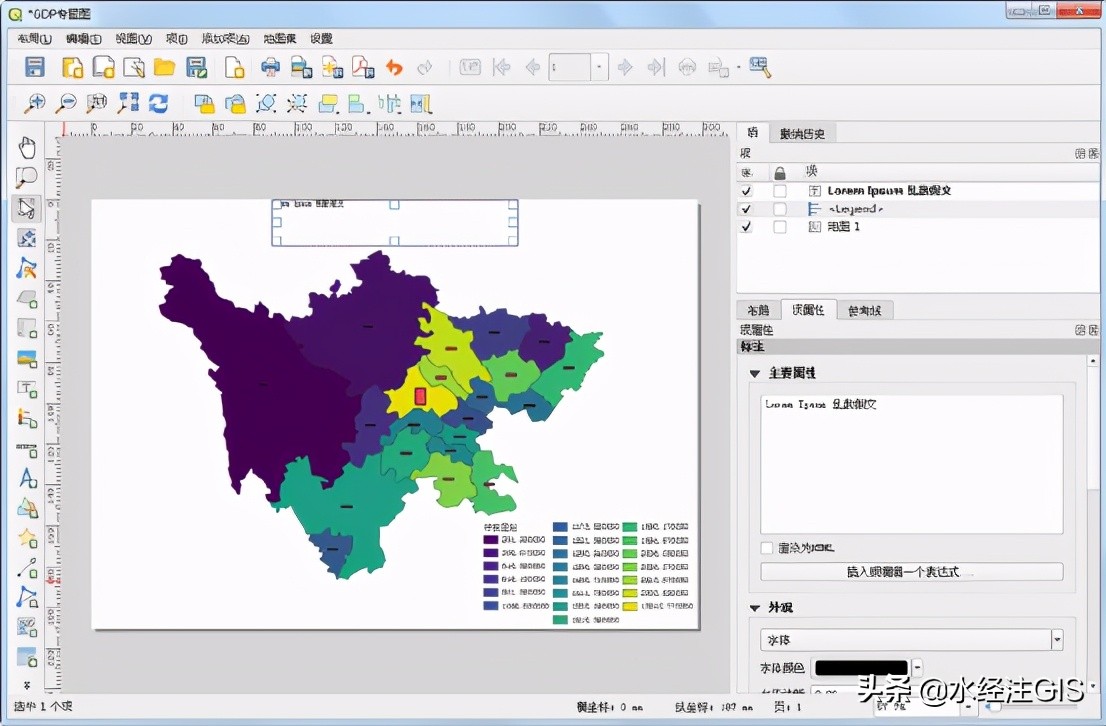Export layout as image

(301, 67)
